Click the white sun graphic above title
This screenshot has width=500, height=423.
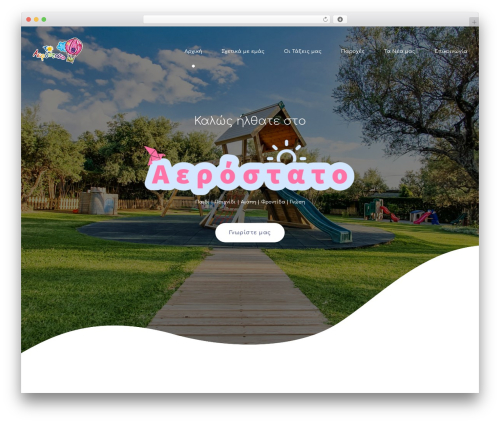[x=286, y=152]
